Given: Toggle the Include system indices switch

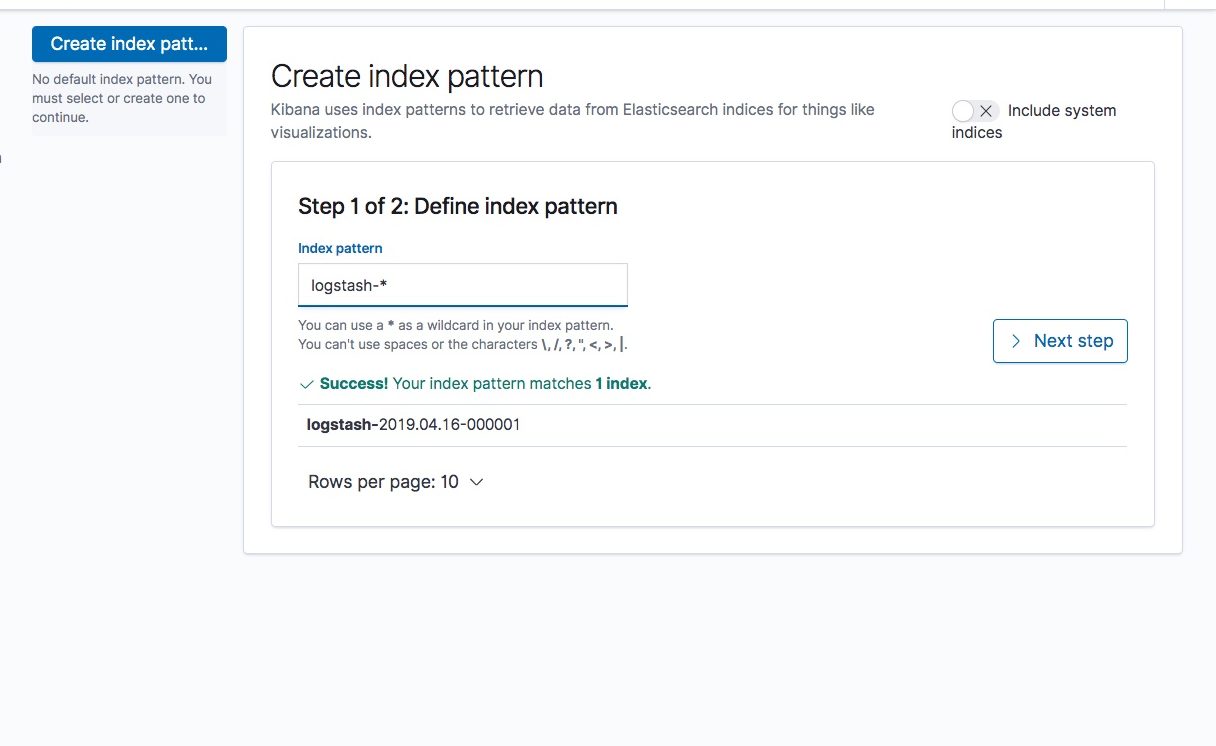Looking at the screenshot, I should pos(975,111).
